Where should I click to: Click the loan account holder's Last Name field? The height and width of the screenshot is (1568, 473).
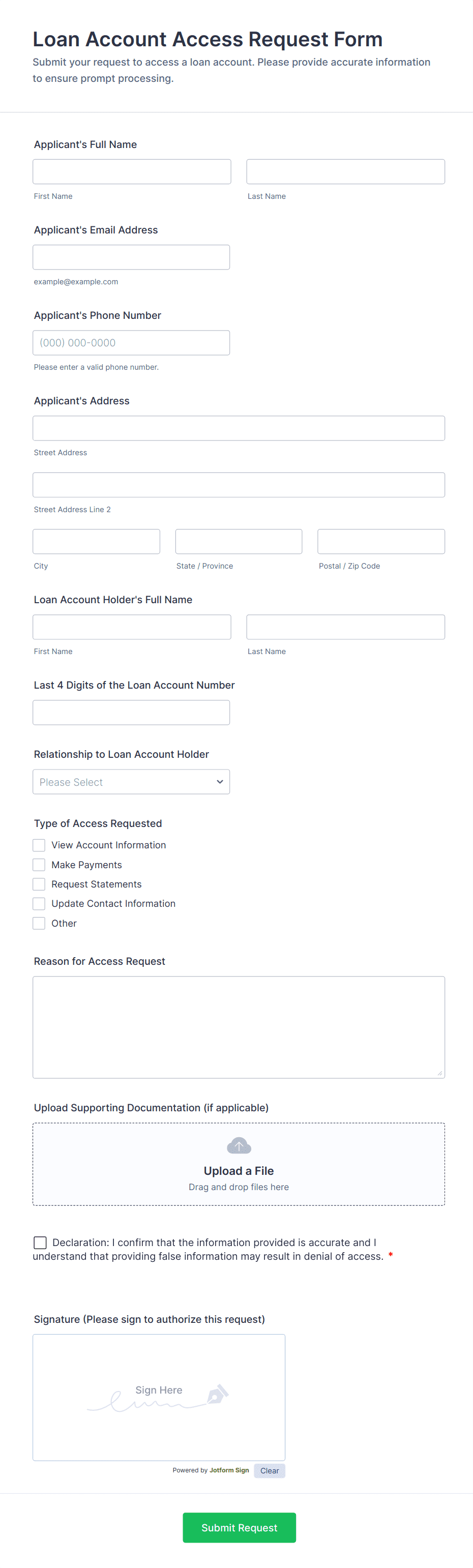(345, 627)
